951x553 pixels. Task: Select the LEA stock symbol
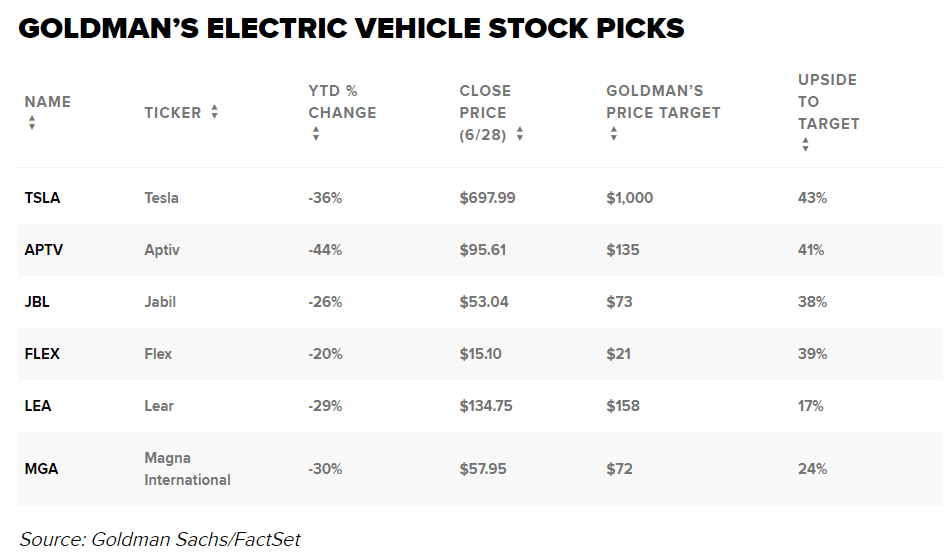click(x=37, y=406)
